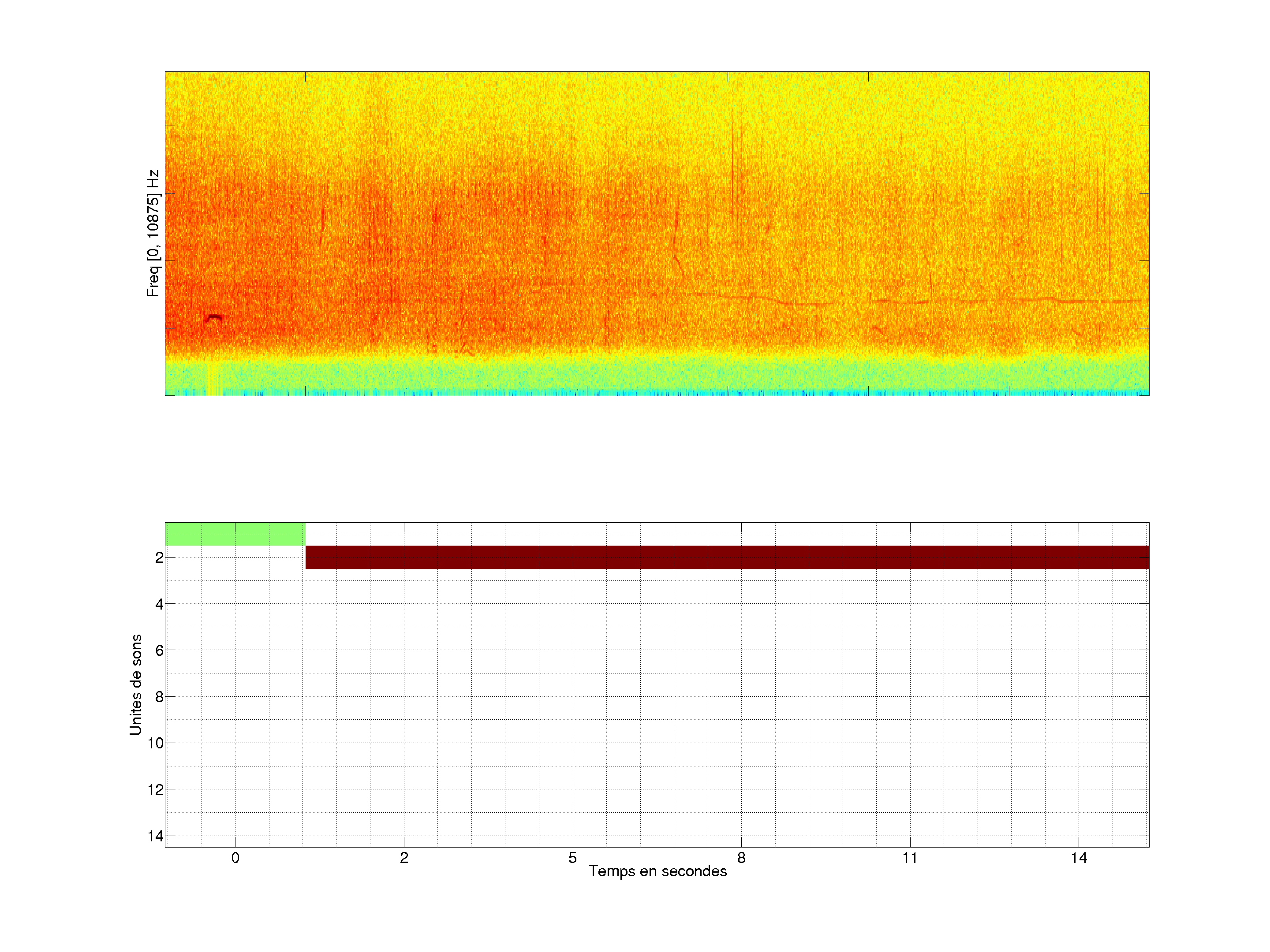Click x-axis tick label 2
This screenshot has width=1270, height=952.
coord(403,858)
